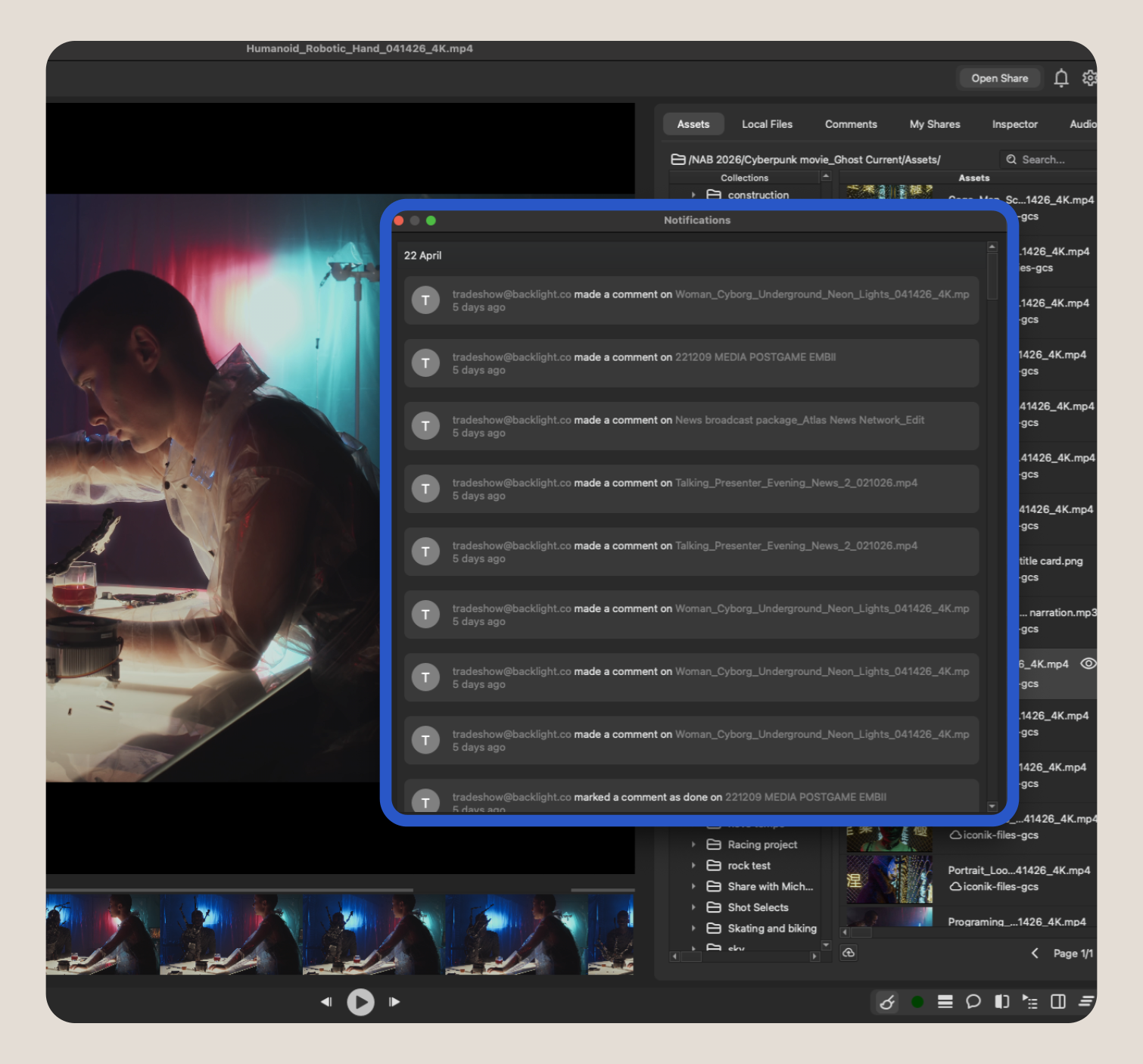Select the paintbrush annotation tool icon
The height and width of the screenshot is (1064, 1143).
coord(887,1002)
